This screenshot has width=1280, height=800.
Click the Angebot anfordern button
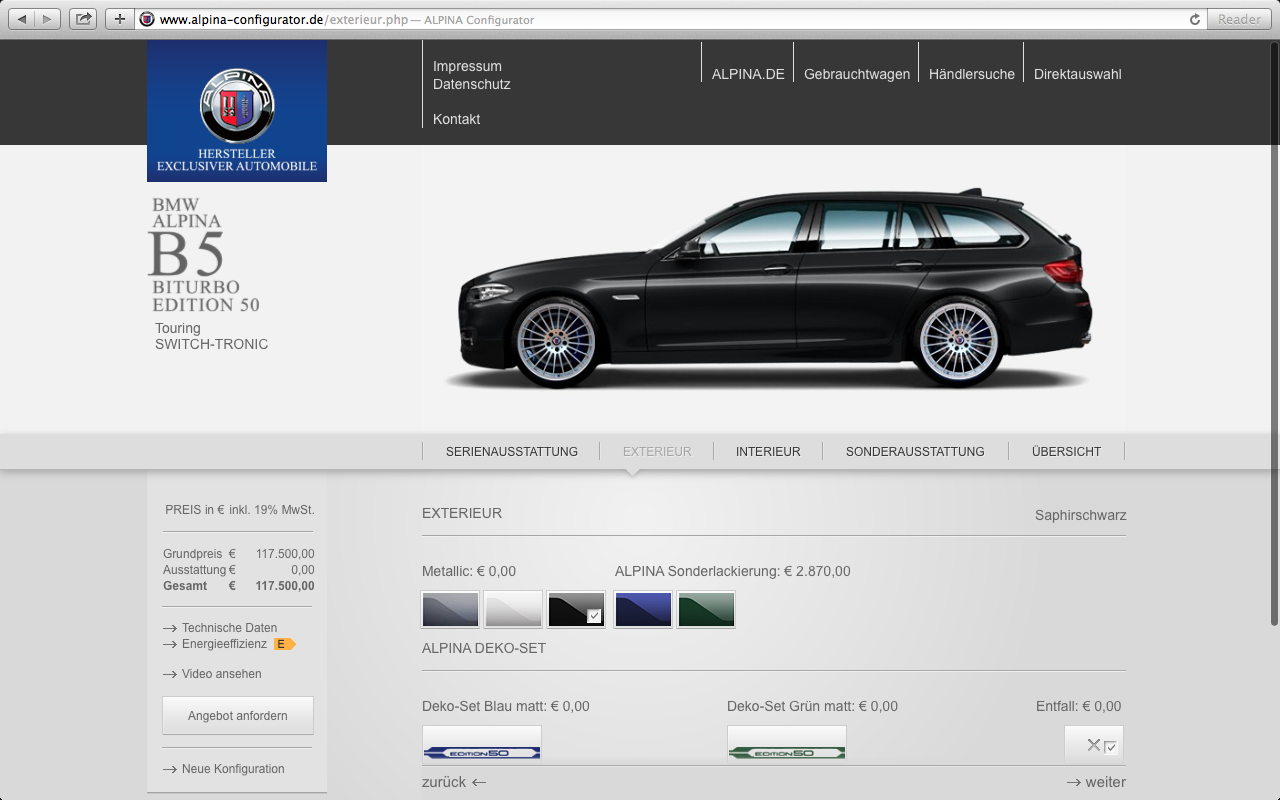[238, 716]
